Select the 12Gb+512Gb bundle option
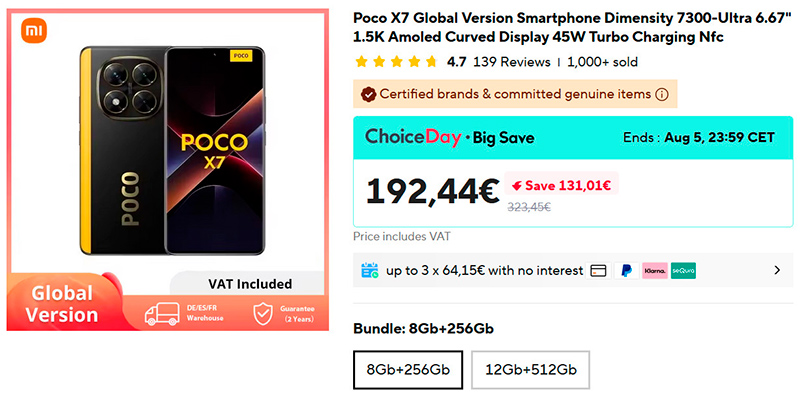Viewport: 800px width, 398px height. 531,369
